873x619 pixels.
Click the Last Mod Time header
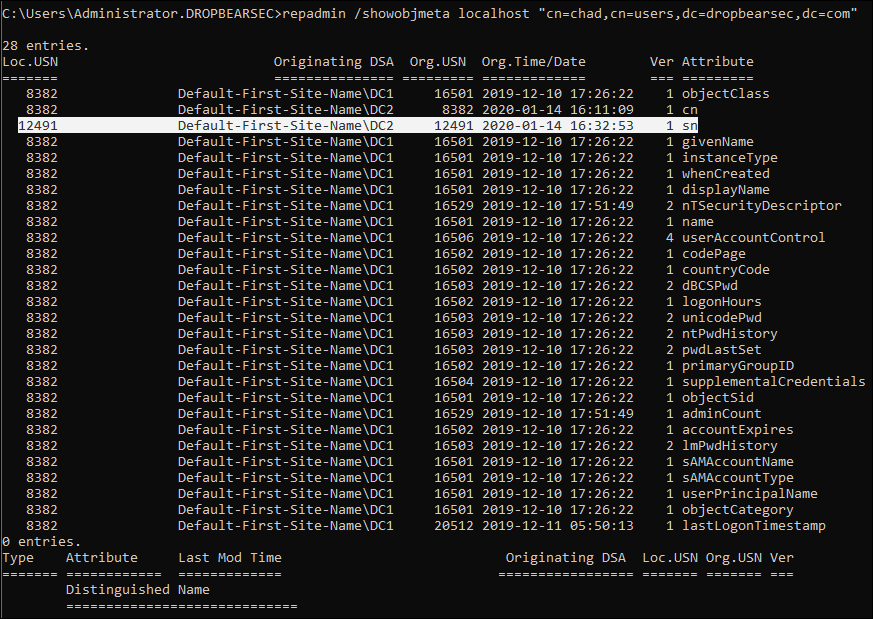(x=230, y=558)
